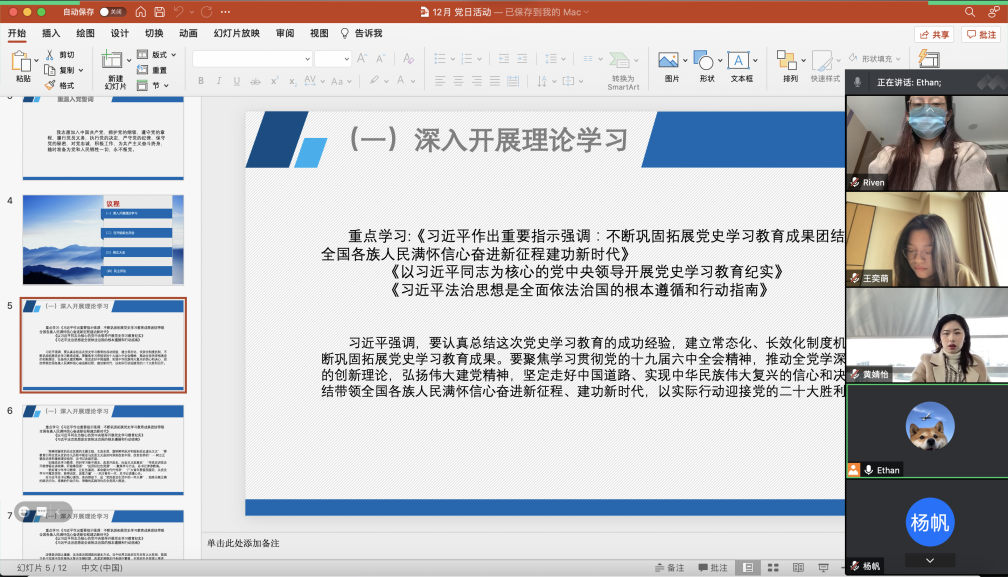
Task: Toggle Notes (备注) pane in status bar
Action: [x=669, y=568]
